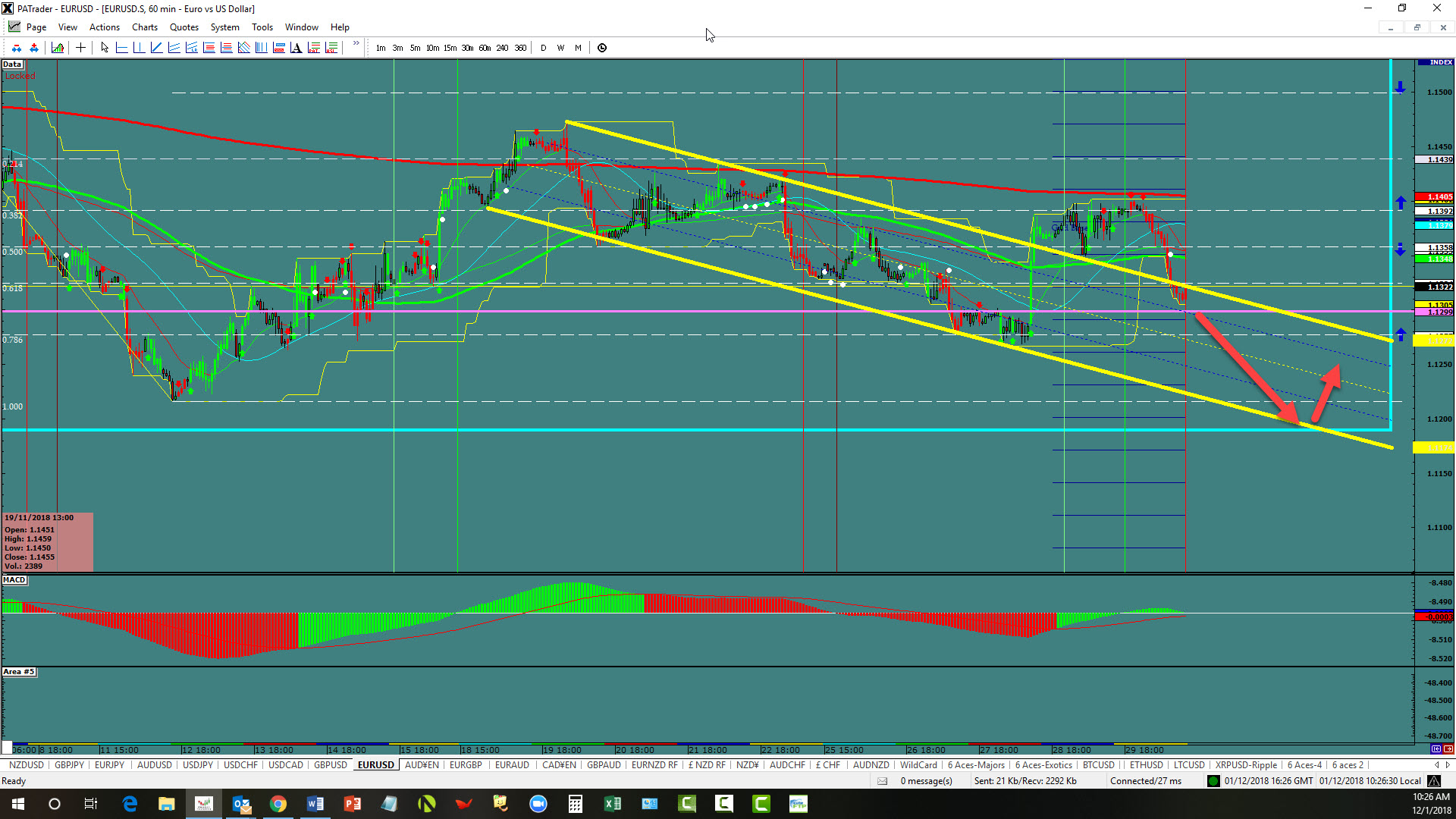
Task: Select the HSL lines tool
Action: [x=331, y=48]
